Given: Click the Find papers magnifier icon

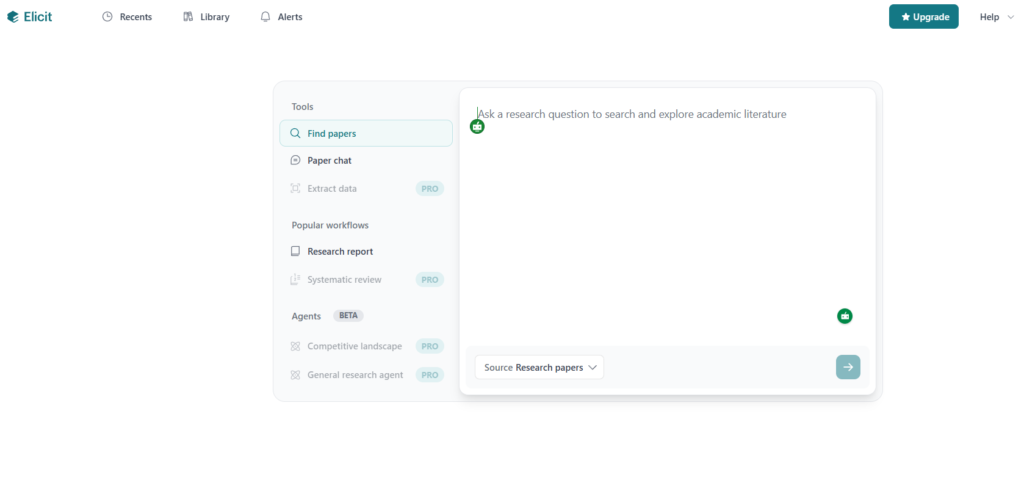Looking at the screenshot, I should click(295, 133).
